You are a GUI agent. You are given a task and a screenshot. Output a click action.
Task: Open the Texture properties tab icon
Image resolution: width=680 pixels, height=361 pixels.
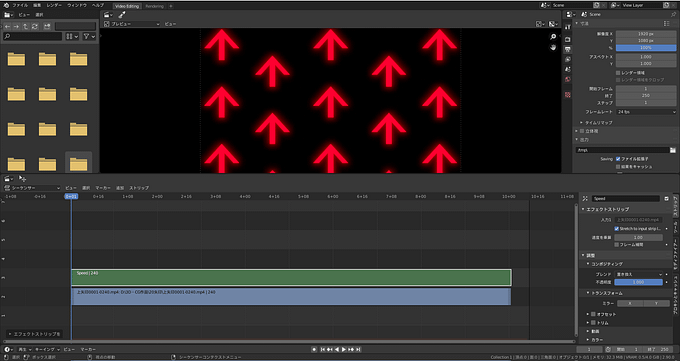tap(568, 95)
